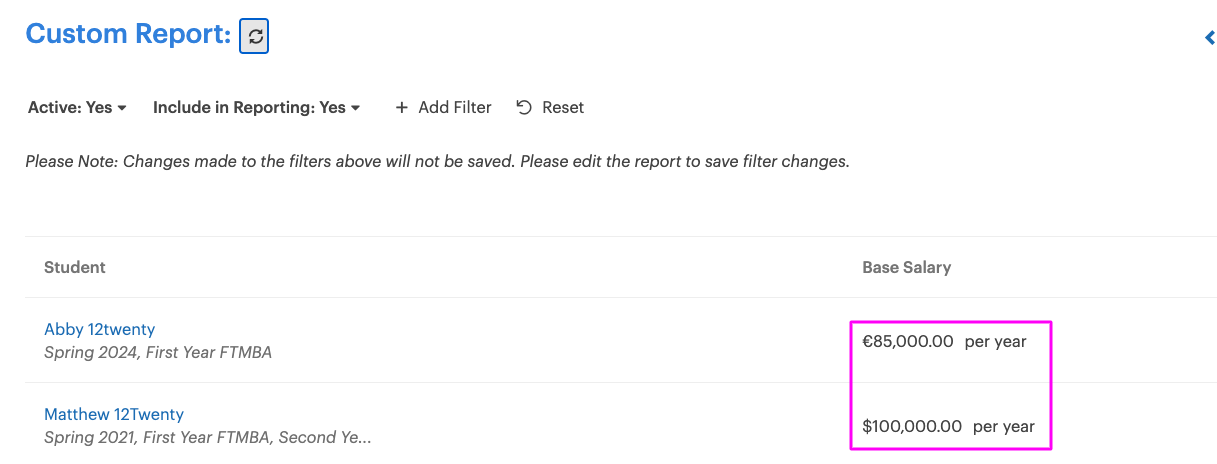Open Abby 12twenty's student profile
Image resolution: width=1217 pixels, height=464 pixels.
point(100,329)
